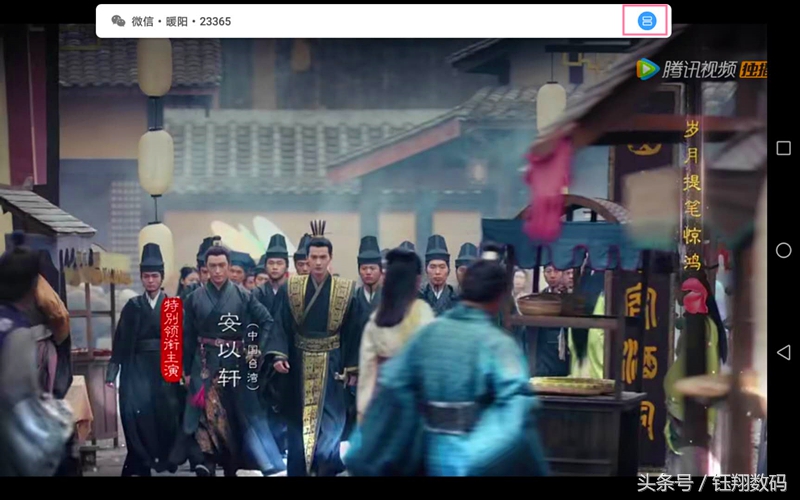Viewport: 800px width, 500px height.
Task: Tap the blue split-screen icon in notification
Action: (647, 21)
